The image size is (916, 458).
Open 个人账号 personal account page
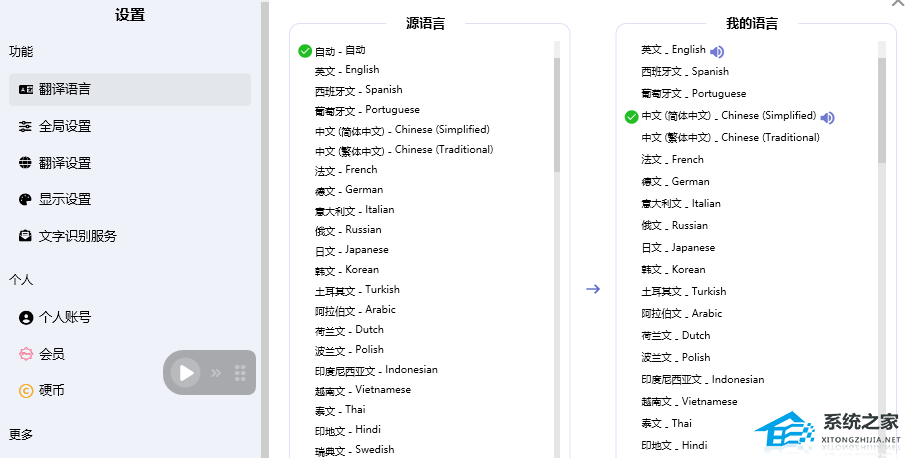point(65,317)
